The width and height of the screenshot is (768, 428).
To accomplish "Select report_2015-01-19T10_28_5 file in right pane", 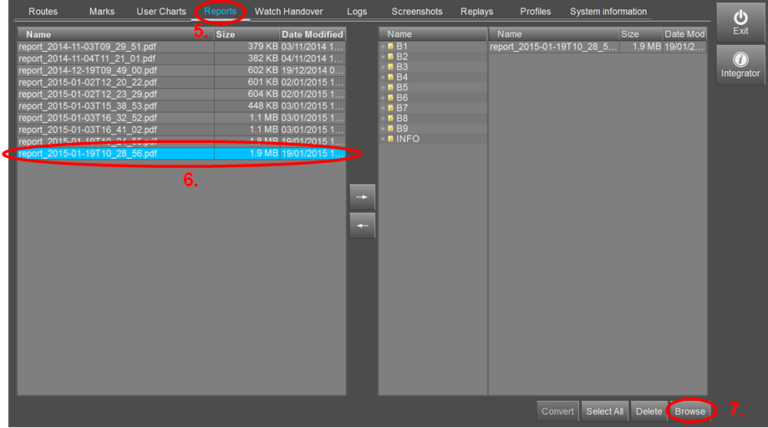I will pos(597,47).
